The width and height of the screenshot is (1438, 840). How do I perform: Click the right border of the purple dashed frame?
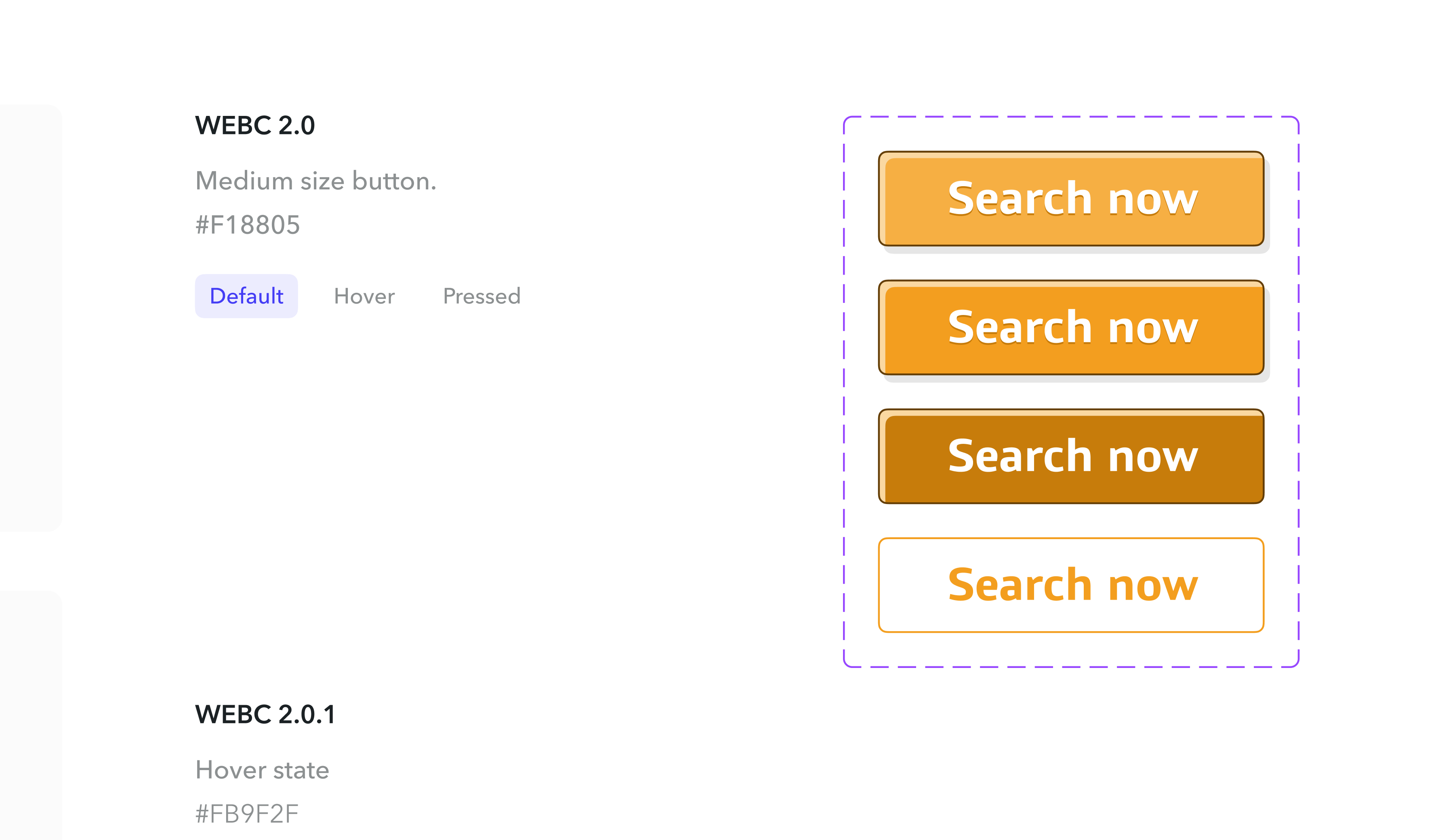click(x=1299, y=391)
